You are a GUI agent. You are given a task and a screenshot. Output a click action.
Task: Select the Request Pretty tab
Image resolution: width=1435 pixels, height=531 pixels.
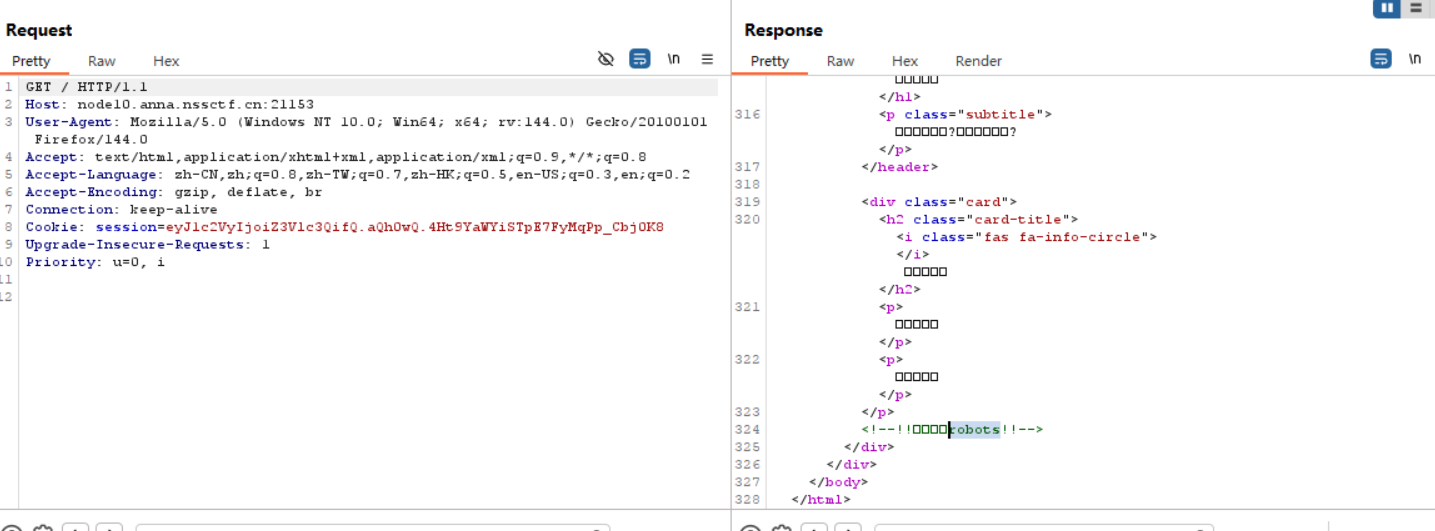pos(31,61)
